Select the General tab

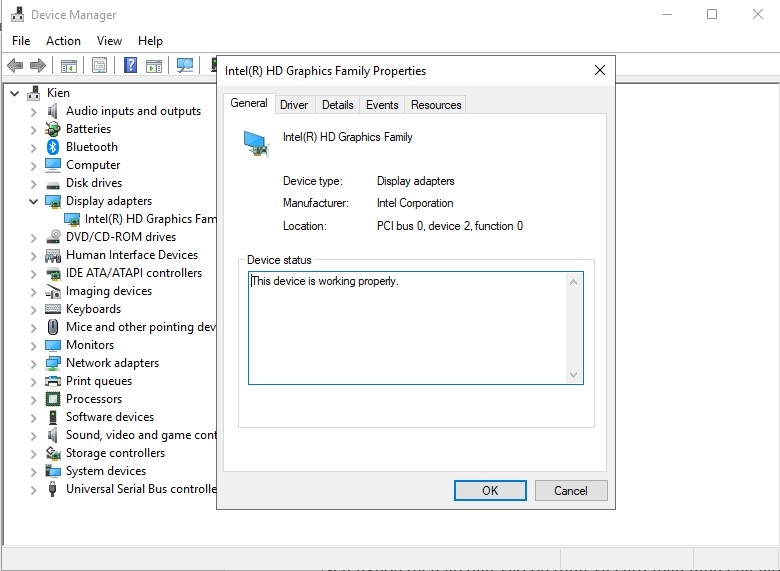[x=249, y=103]
